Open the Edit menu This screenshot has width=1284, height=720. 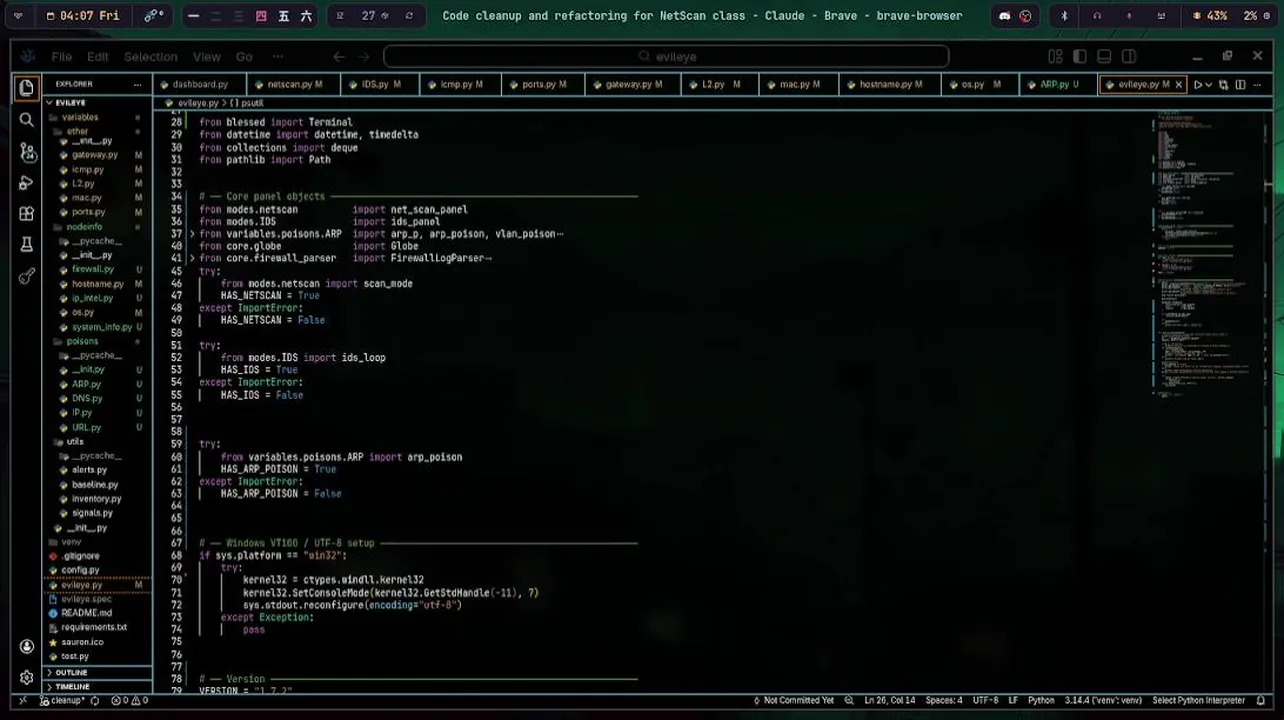(x=97, y=57)
